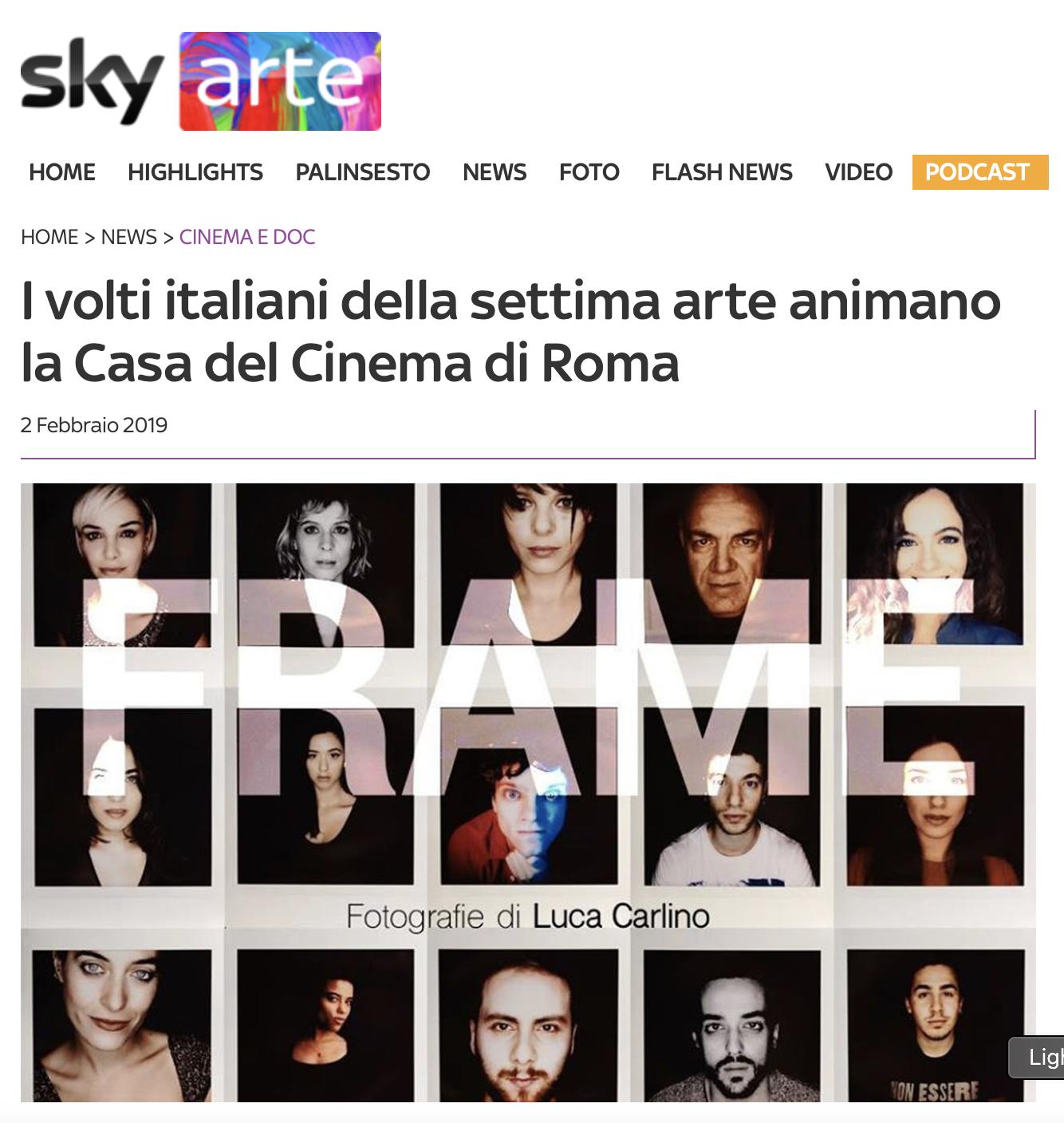Image resolution: width=1064 pixels, height=1123 pixels.
Task: Click the colorful Arte logo
Action: 280,81
